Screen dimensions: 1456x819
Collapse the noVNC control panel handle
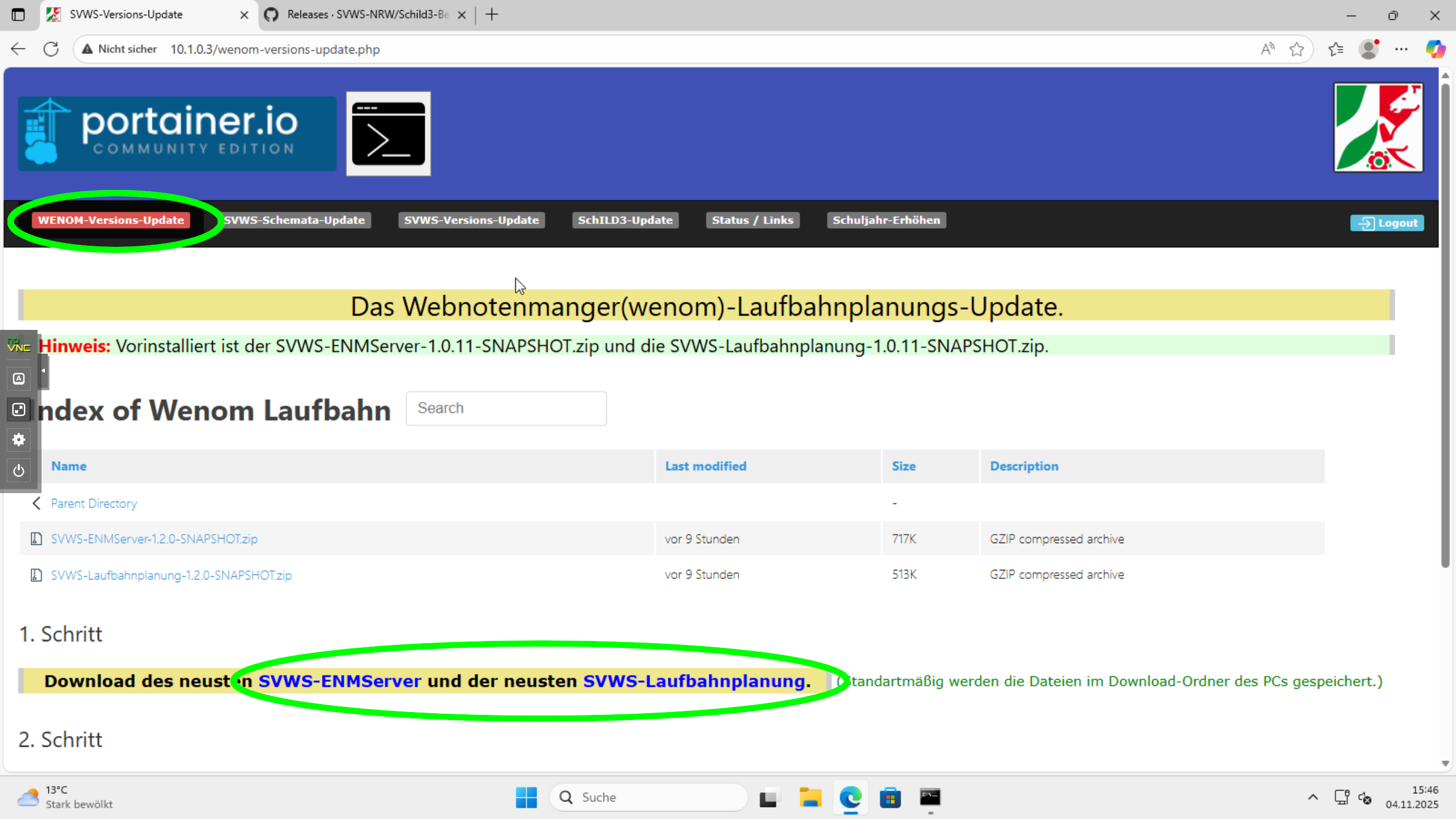43,371
